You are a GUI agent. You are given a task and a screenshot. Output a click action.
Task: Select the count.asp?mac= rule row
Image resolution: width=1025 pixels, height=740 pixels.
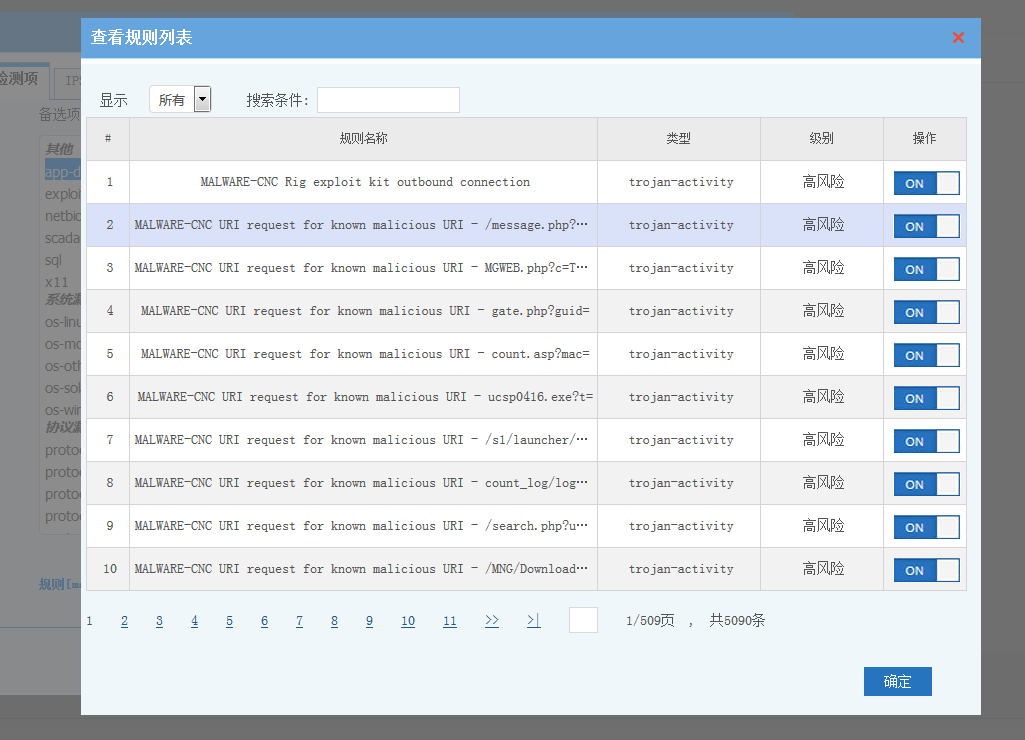click(364, 354)
